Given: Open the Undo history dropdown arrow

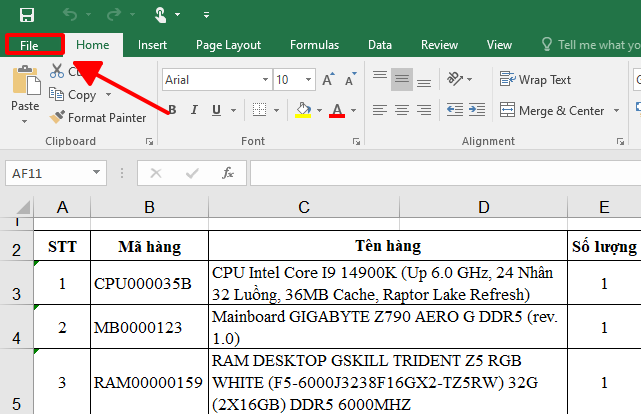Looking at the screenshot, I should tap(89, 15).
